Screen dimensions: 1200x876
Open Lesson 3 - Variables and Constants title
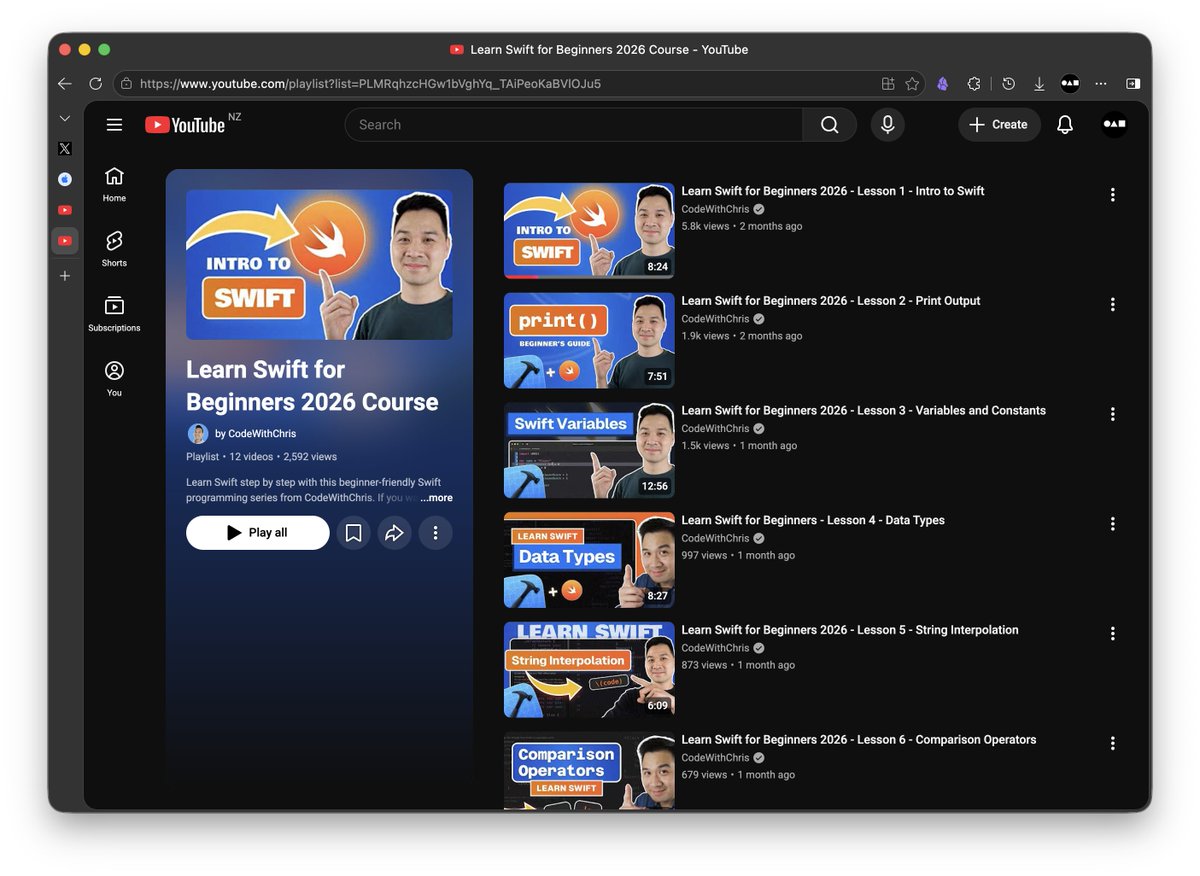864,411
